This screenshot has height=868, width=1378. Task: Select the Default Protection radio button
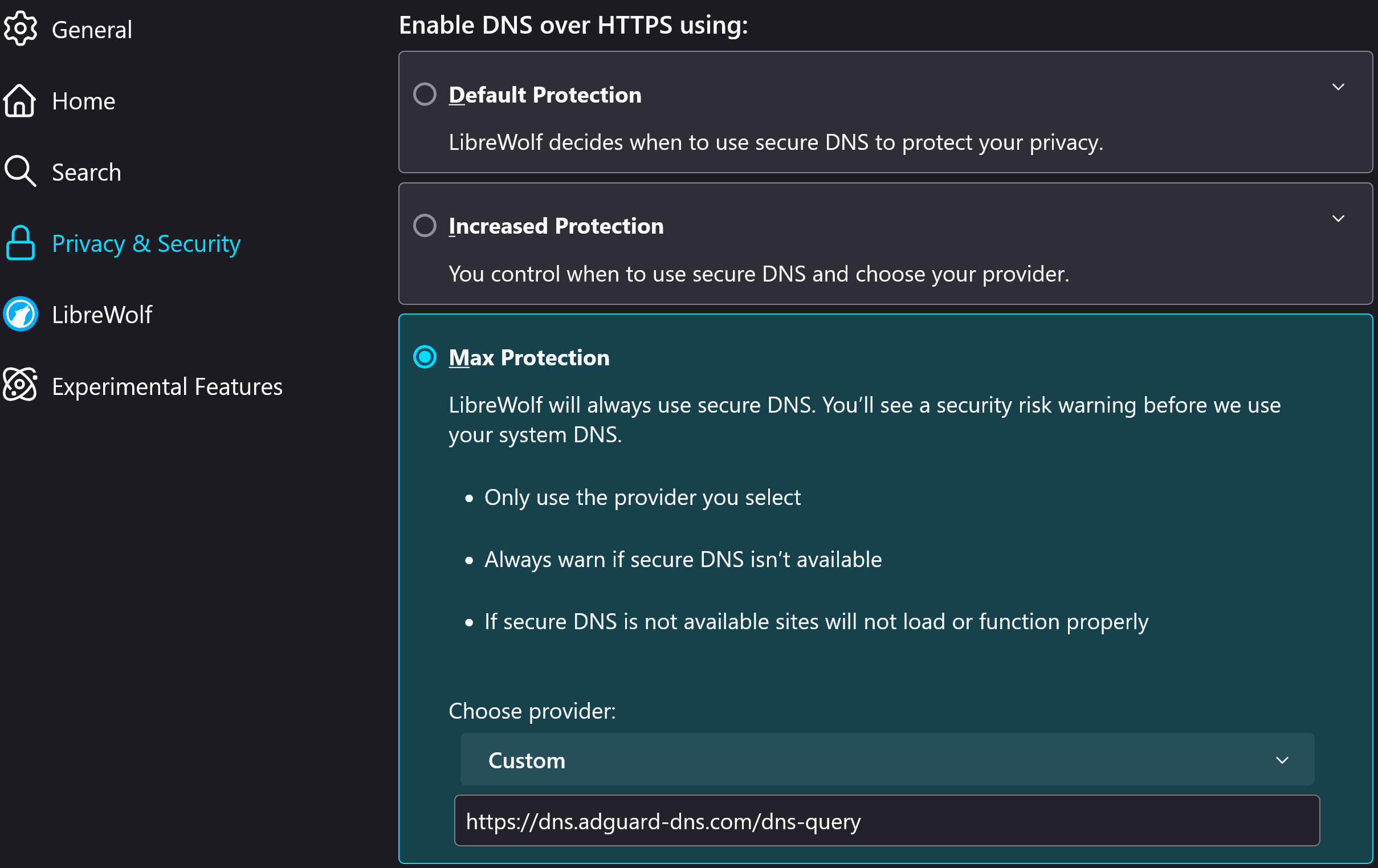coord(425,95)
